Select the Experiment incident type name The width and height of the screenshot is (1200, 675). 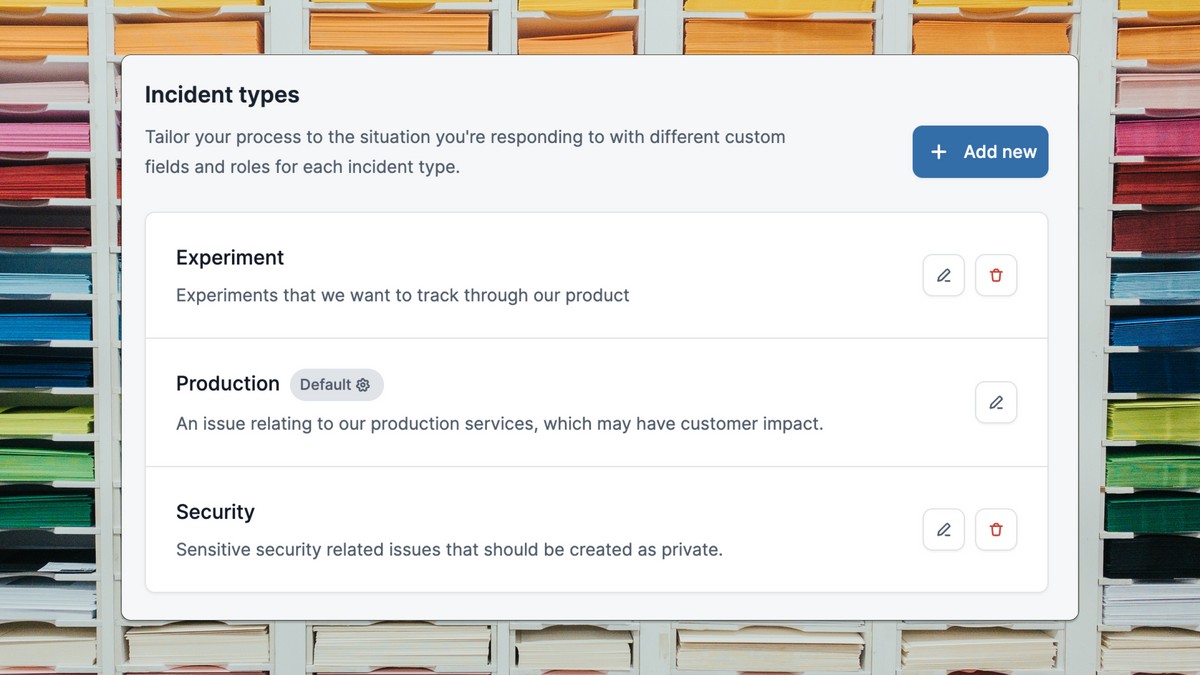(230, 257)
